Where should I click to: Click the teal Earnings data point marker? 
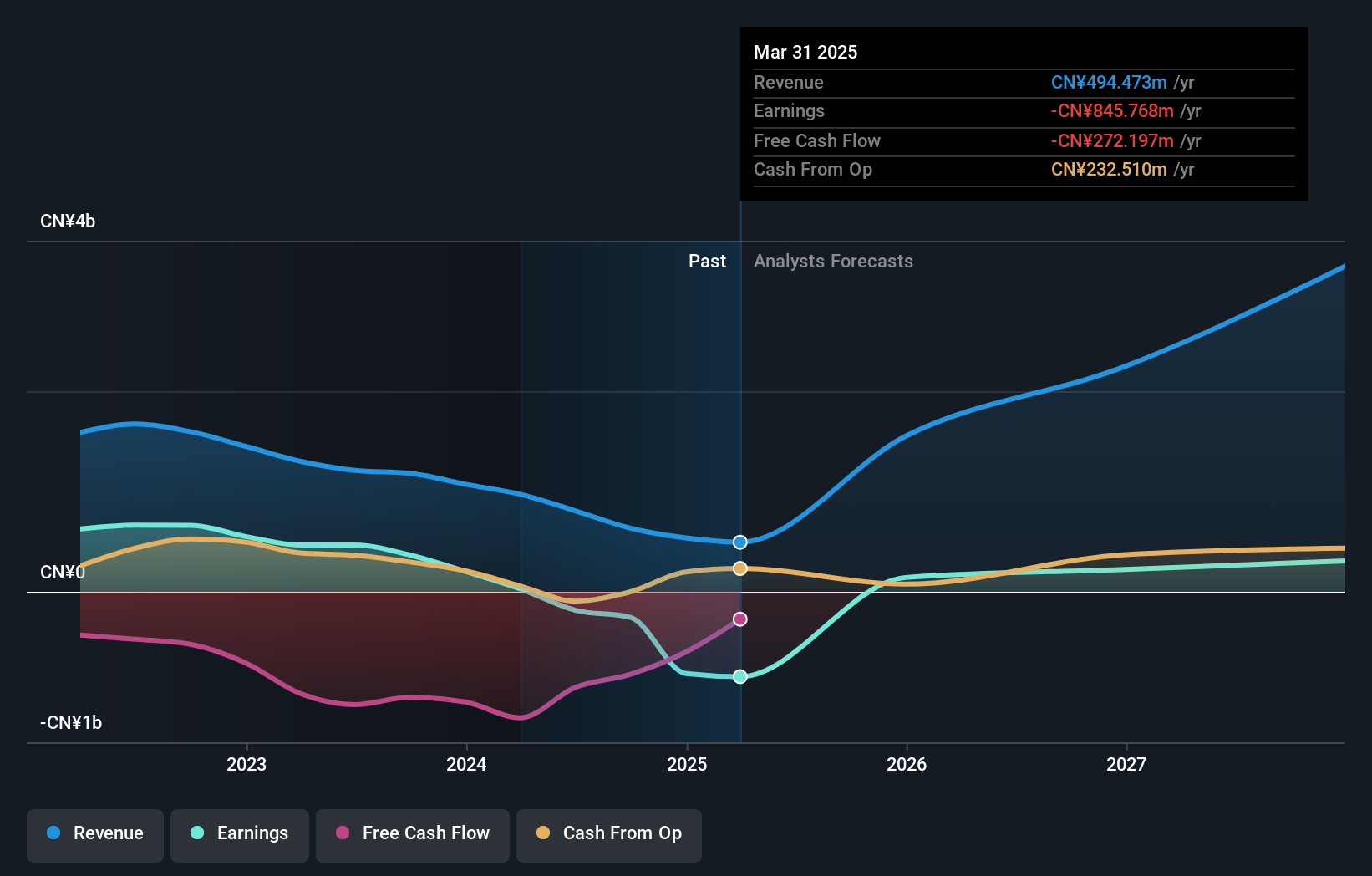click(740, 677)
